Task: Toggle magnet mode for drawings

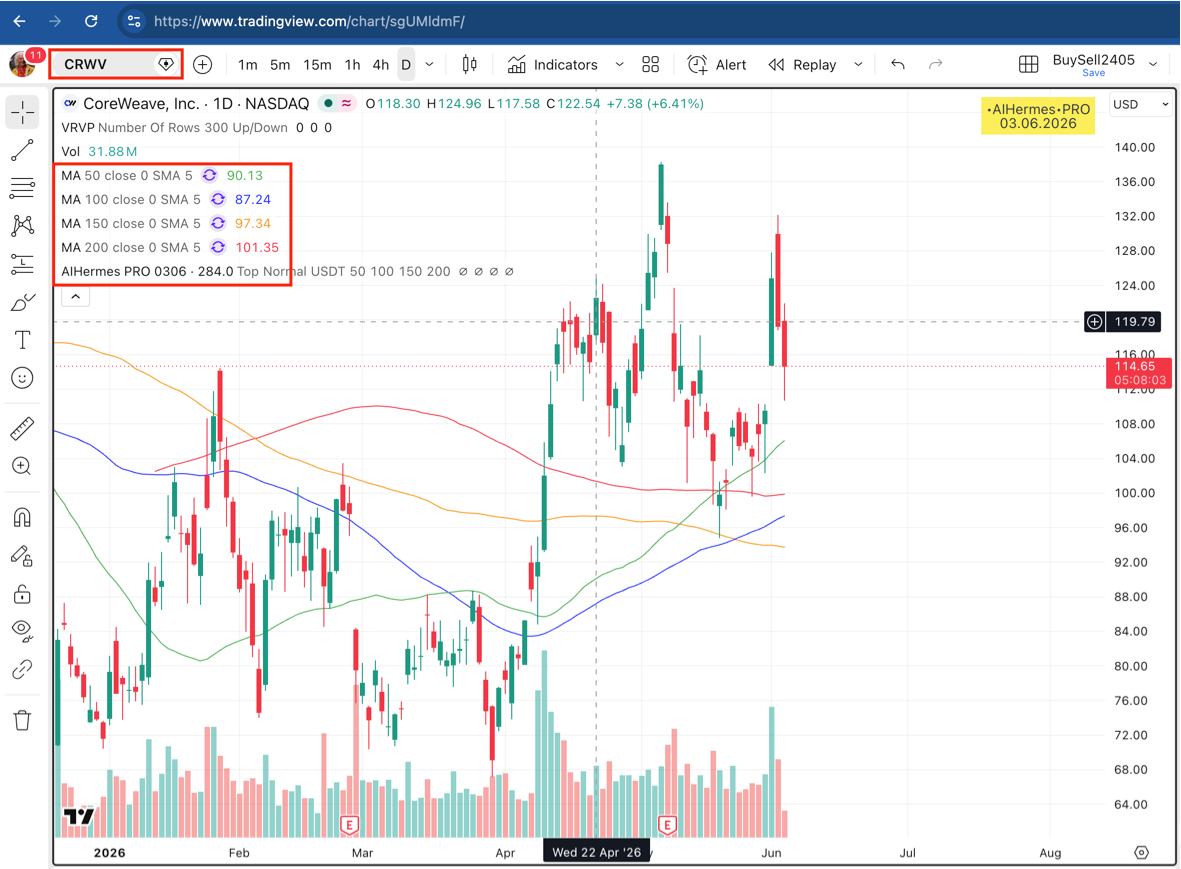Action: pyautogui.click(x=22, y=517)
